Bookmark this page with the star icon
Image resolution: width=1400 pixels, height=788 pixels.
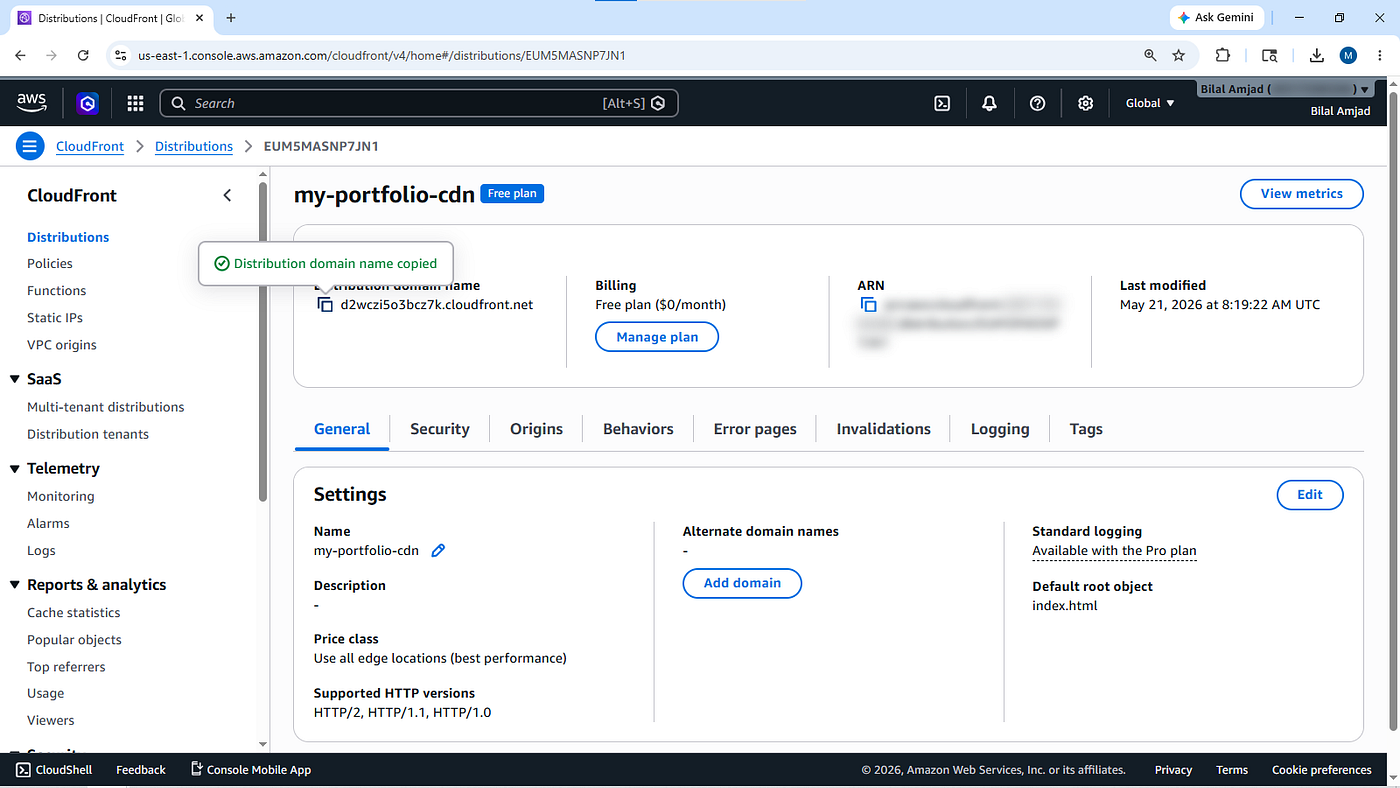(1179, 55)
